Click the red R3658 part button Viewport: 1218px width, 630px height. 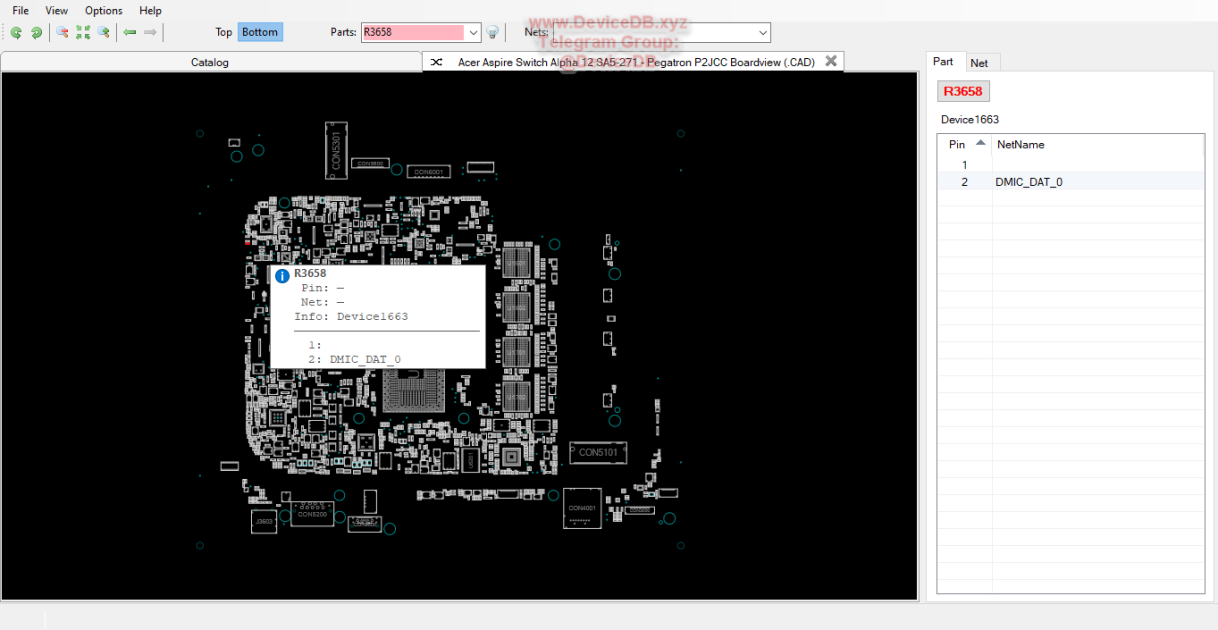(x=963, y=91)
